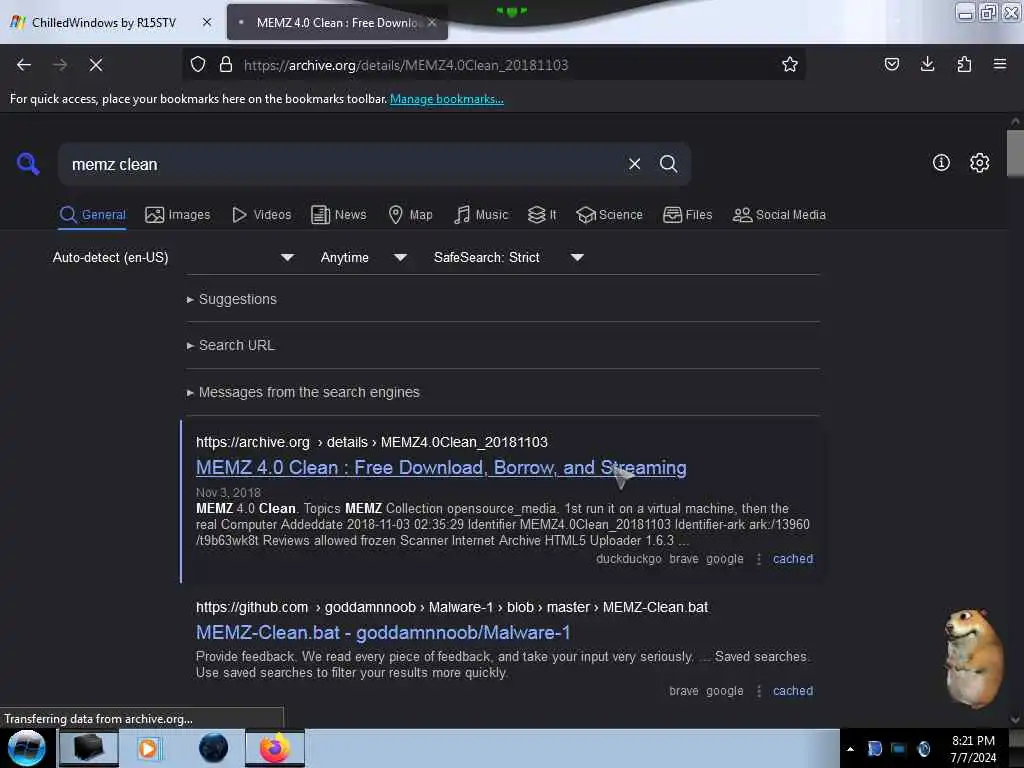This screenshot has height=768, width=1024.
Task: Click the tray power clock icon
Action: [923, 749]
